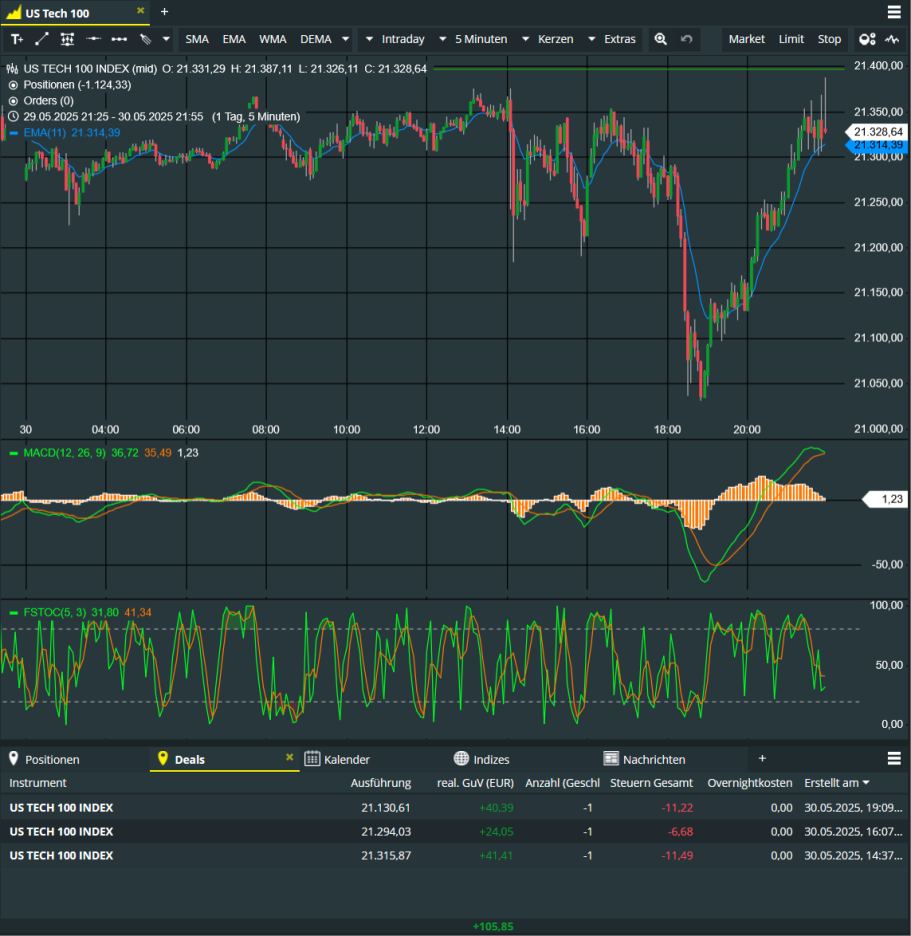Switch to the Positionen tab
The height and width of the screenshot is (936, 911).
click(x=52, y=759)
